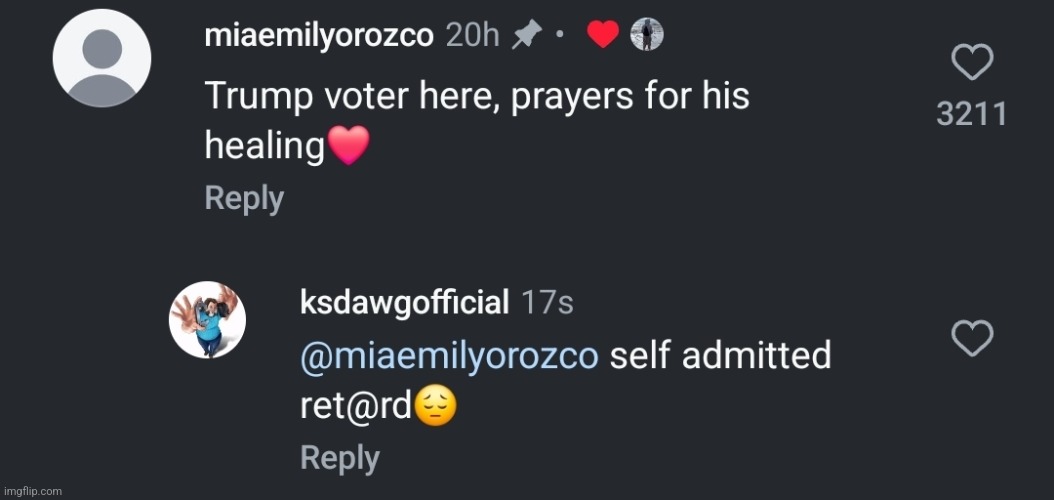This screenshot has width=1054, height=500.
Task: Reply to the Trump voter comment
Action: pos(244,198)
